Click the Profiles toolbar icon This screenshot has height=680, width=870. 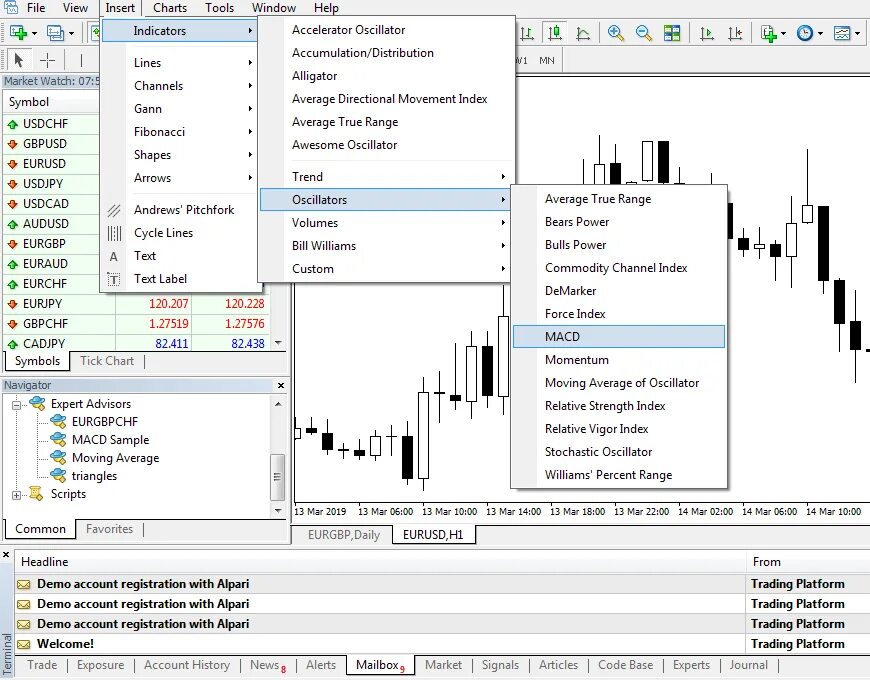pyautogui.click(x=55, y=33)
